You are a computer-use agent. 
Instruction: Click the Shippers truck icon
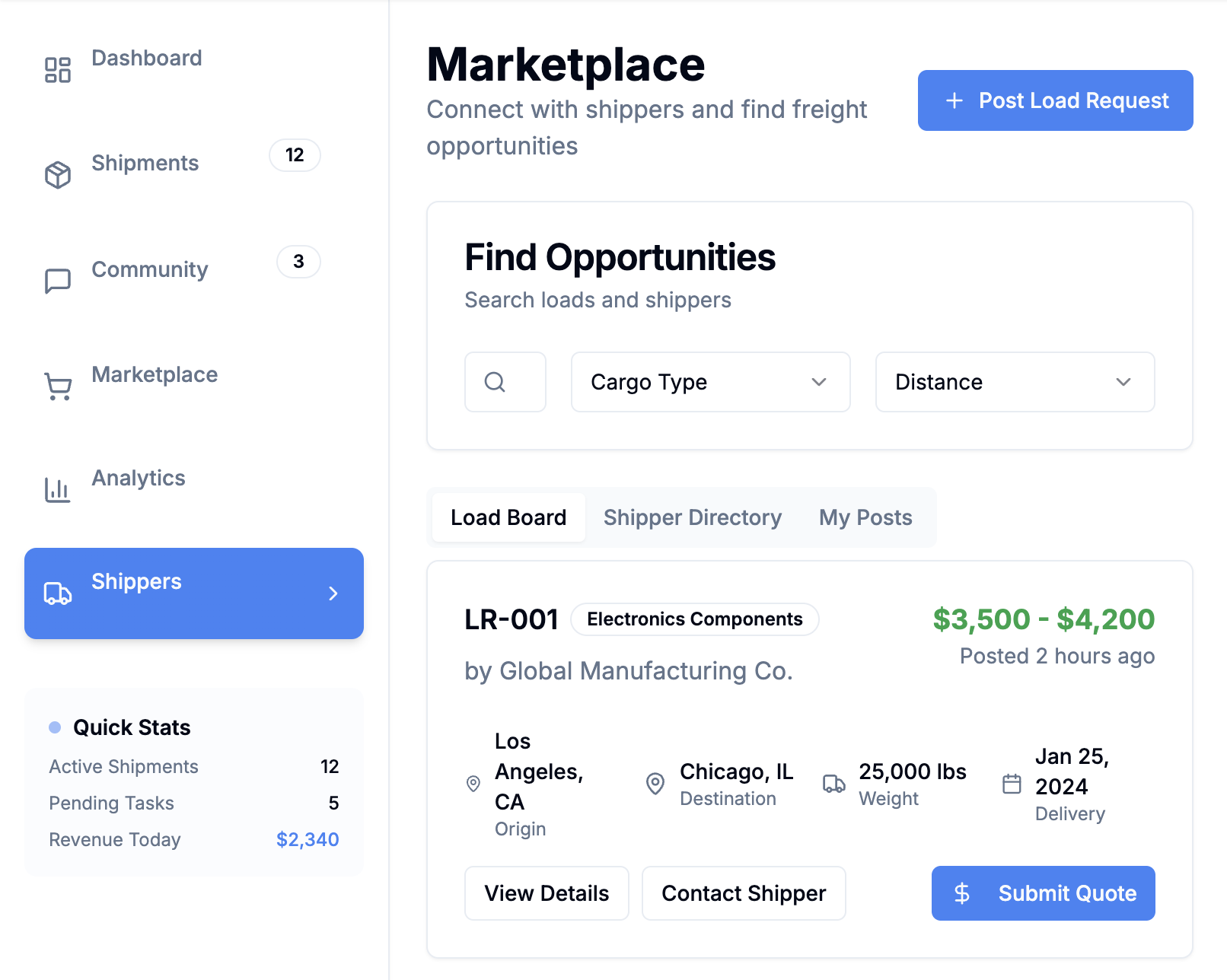[x=58, y=593]
